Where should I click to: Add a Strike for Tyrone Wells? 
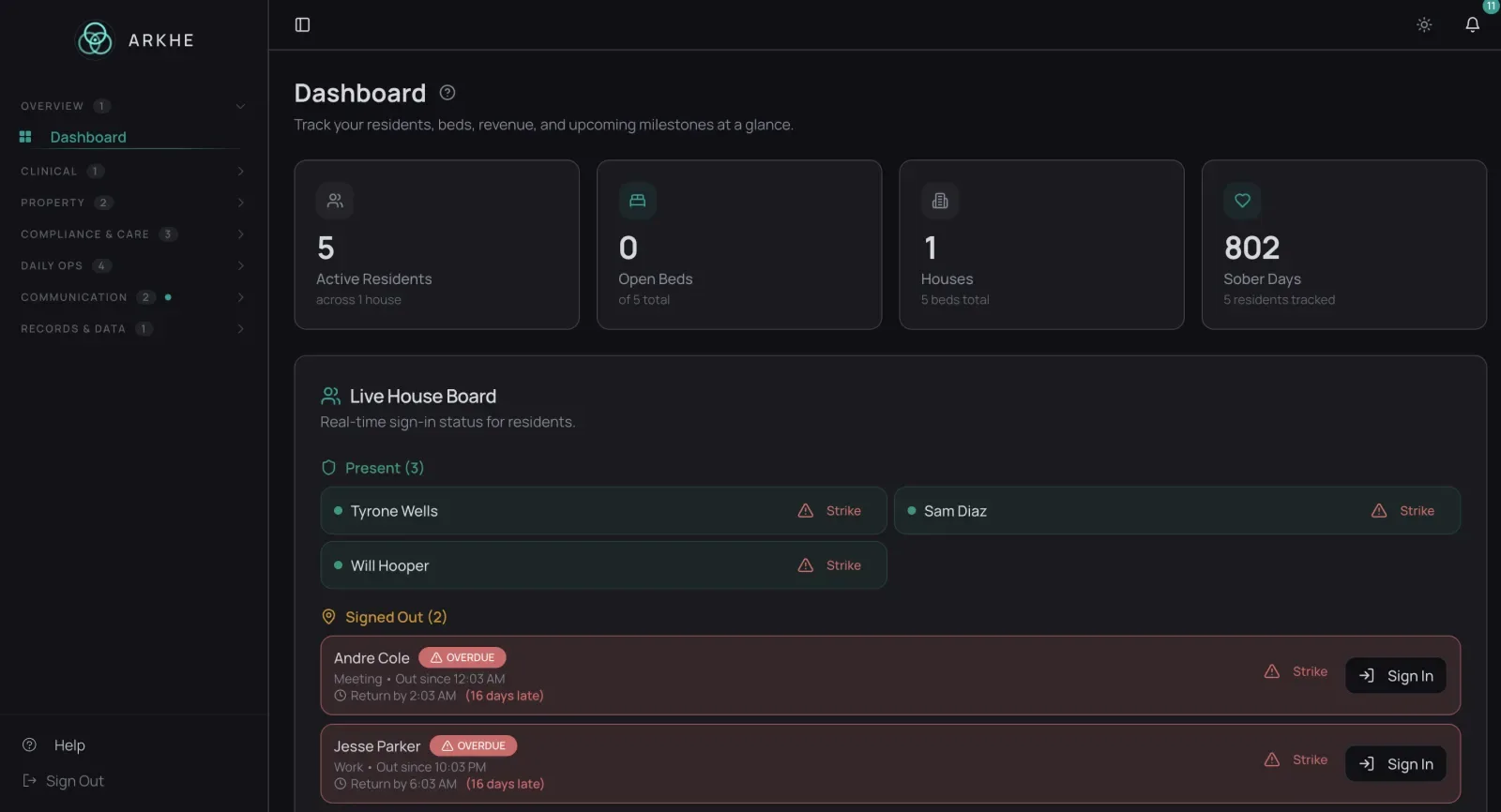pos(830,511)
